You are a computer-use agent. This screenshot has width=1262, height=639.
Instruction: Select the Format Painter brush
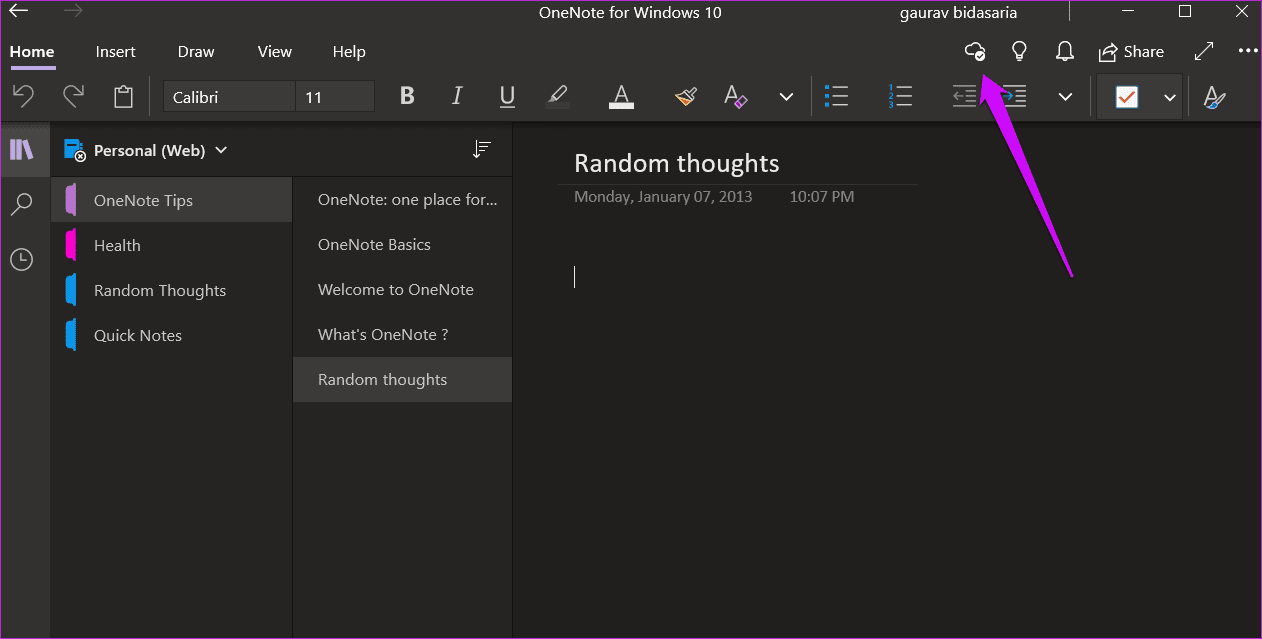[685, 97]
